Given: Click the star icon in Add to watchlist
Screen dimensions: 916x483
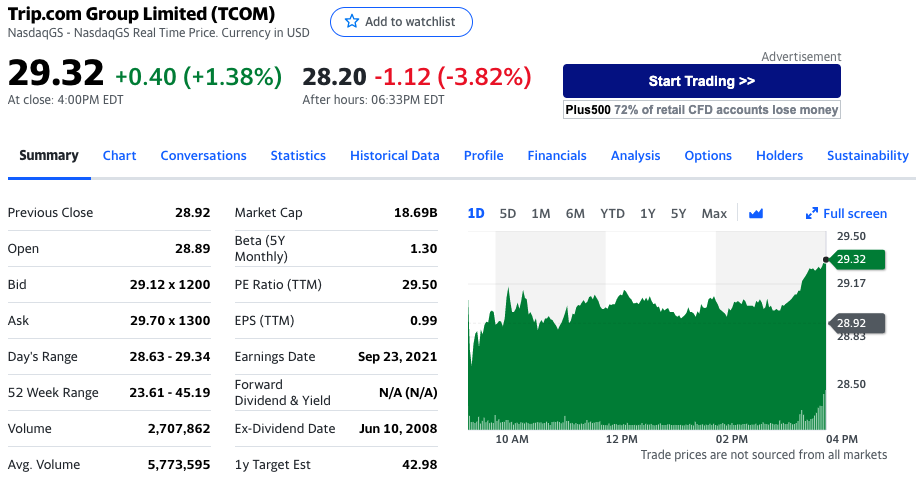Looking at the screenshot, I should (x=351, y=22).
